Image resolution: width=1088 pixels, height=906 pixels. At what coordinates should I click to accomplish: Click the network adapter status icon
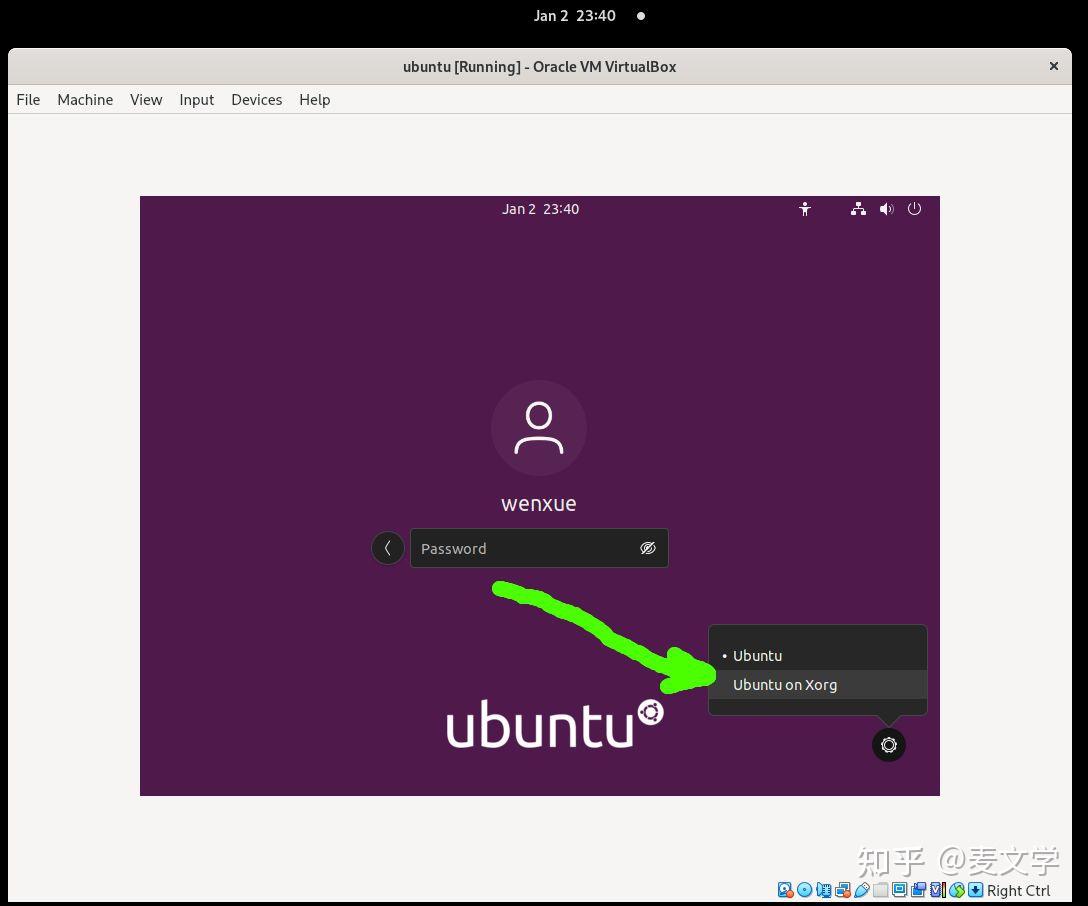coord(843,890)
